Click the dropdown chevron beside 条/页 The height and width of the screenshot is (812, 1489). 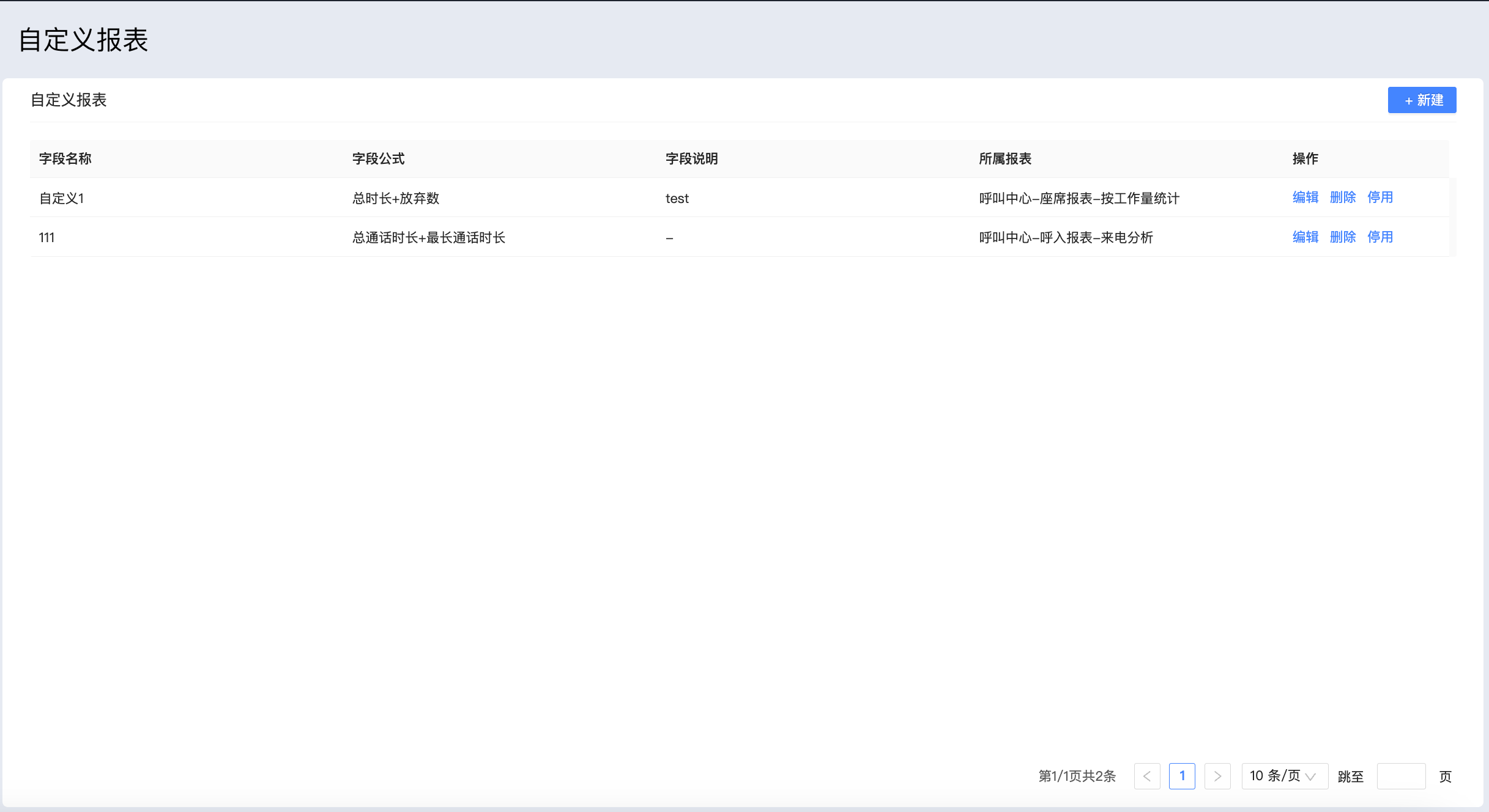coord(1310,777)
